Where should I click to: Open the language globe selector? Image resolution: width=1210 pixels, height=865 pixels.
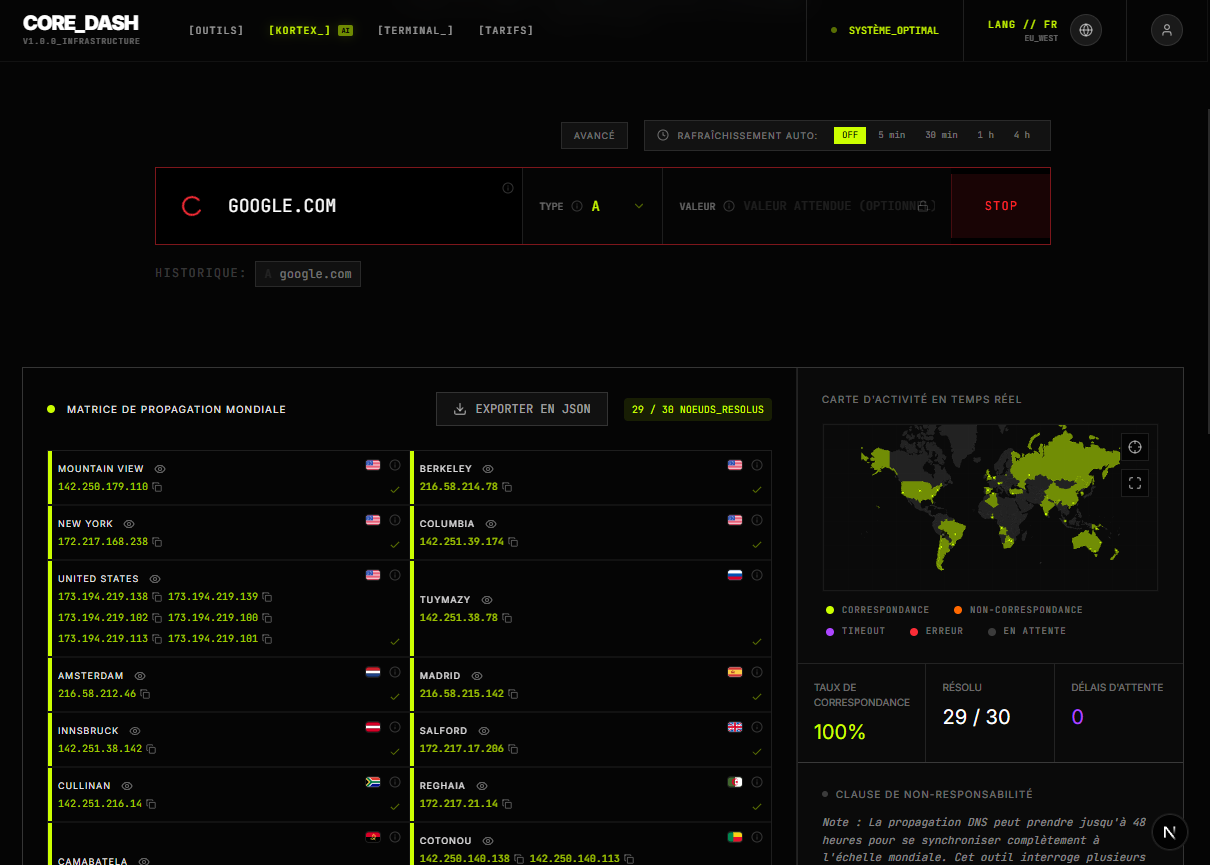[x=1086, y=30]
